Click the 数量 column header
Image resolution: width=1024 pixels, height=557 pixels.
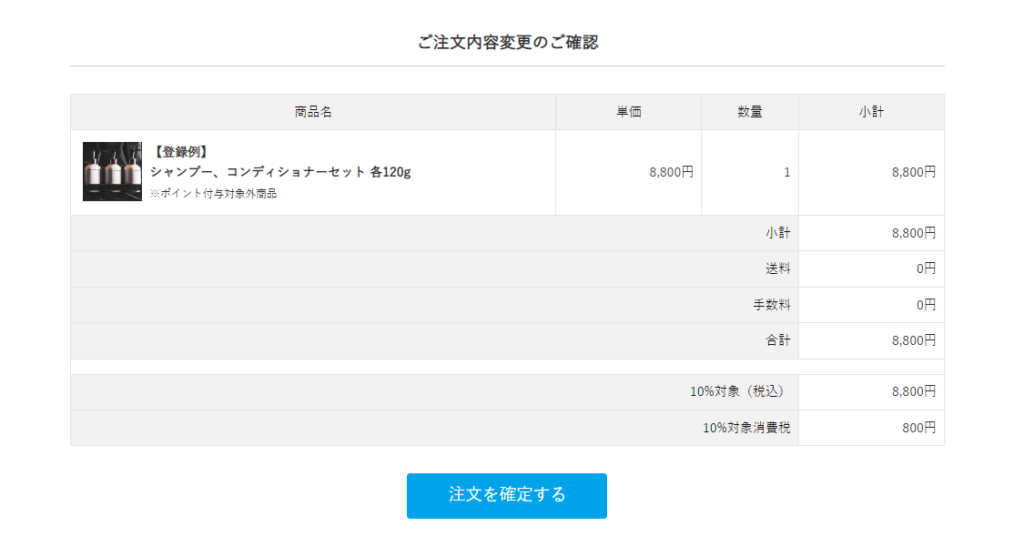click(750, 112)
